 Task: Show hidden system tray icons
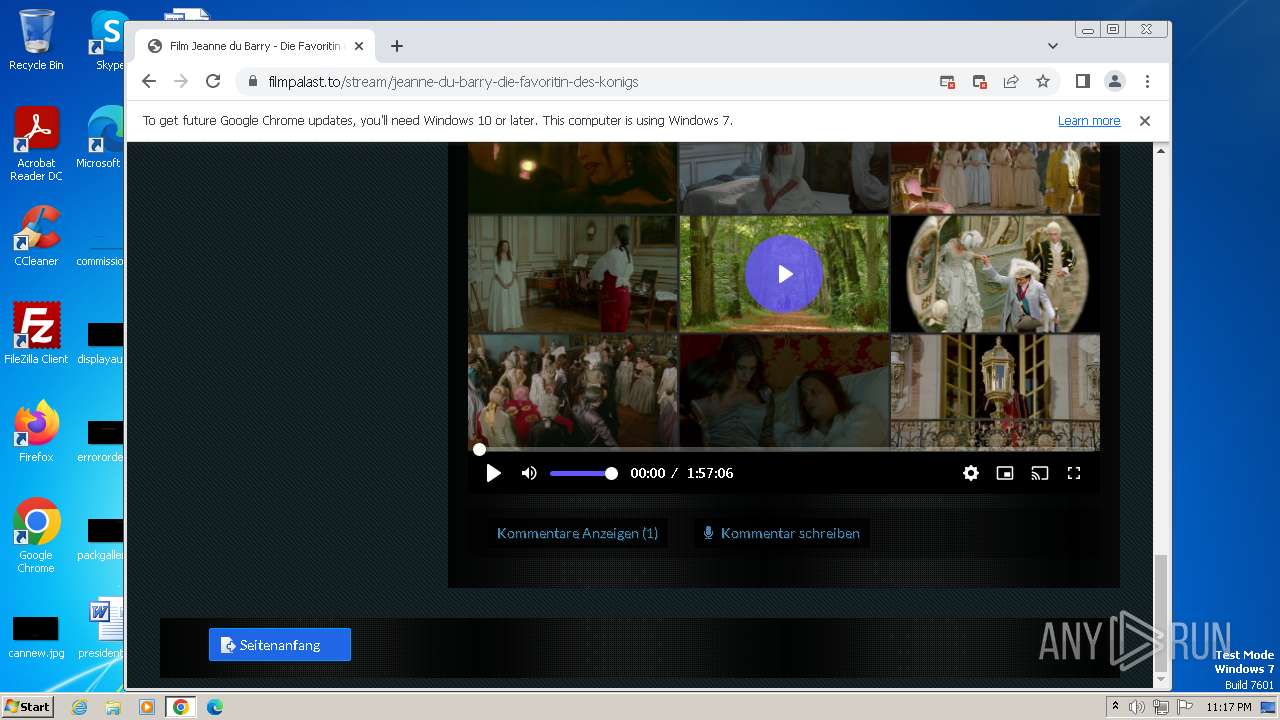pyautogui.click(x=1116, y=707)
